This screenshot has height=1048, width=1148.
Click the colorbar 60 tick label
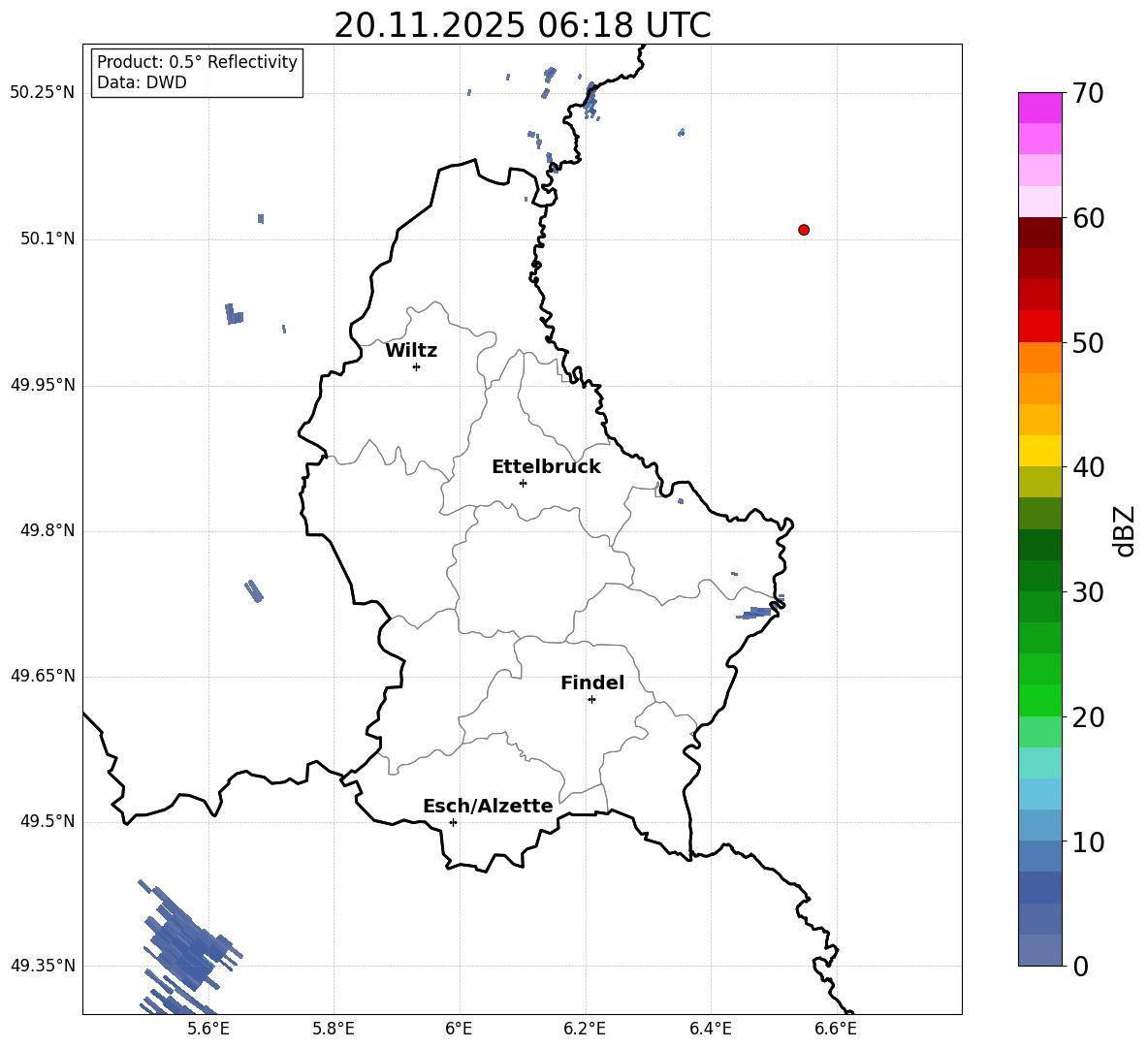1088,218
